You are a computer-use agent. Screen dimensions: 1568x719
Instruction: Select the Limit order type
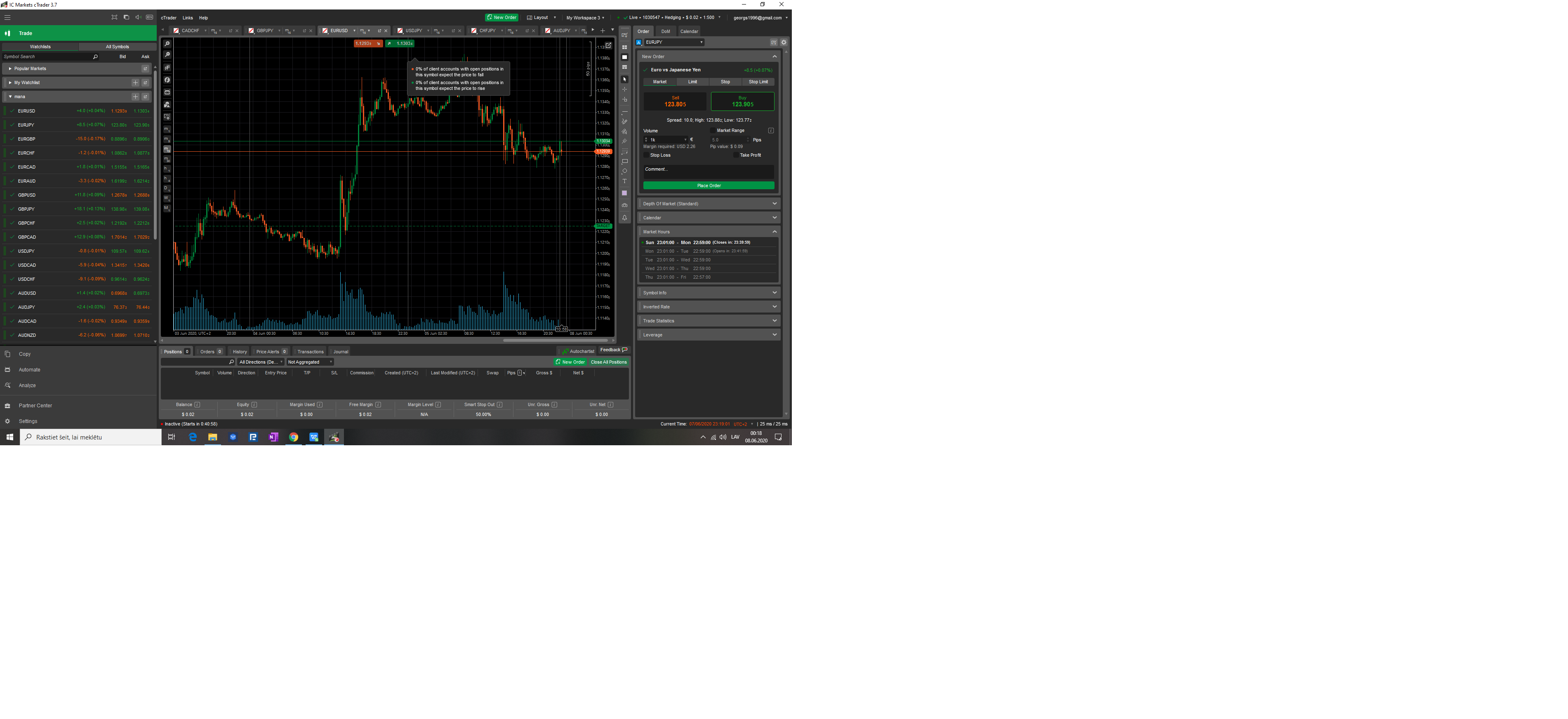693,82
